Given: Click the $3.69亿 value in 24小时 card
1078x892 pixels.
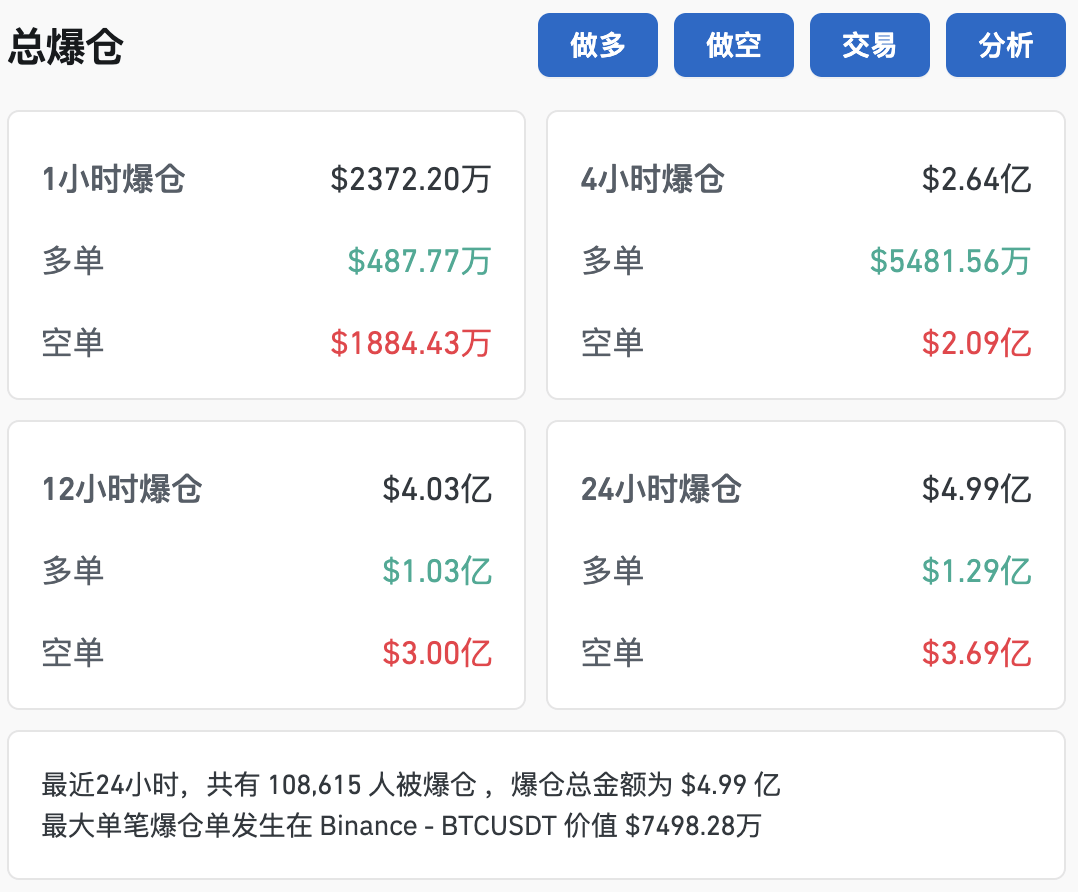Looking at the screenshot, I should coord(977,653).
